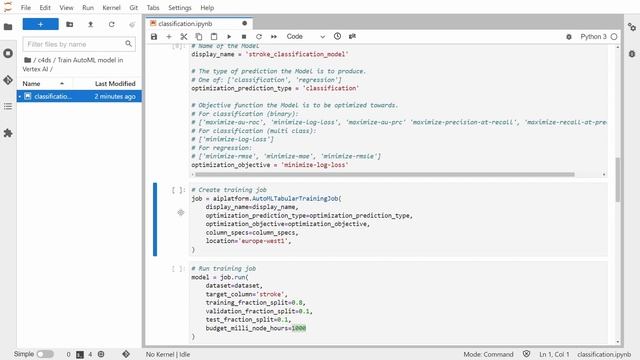Open the property inspector gears icon
This screenshot has width=640, height=360.
(x=632, y=27)
